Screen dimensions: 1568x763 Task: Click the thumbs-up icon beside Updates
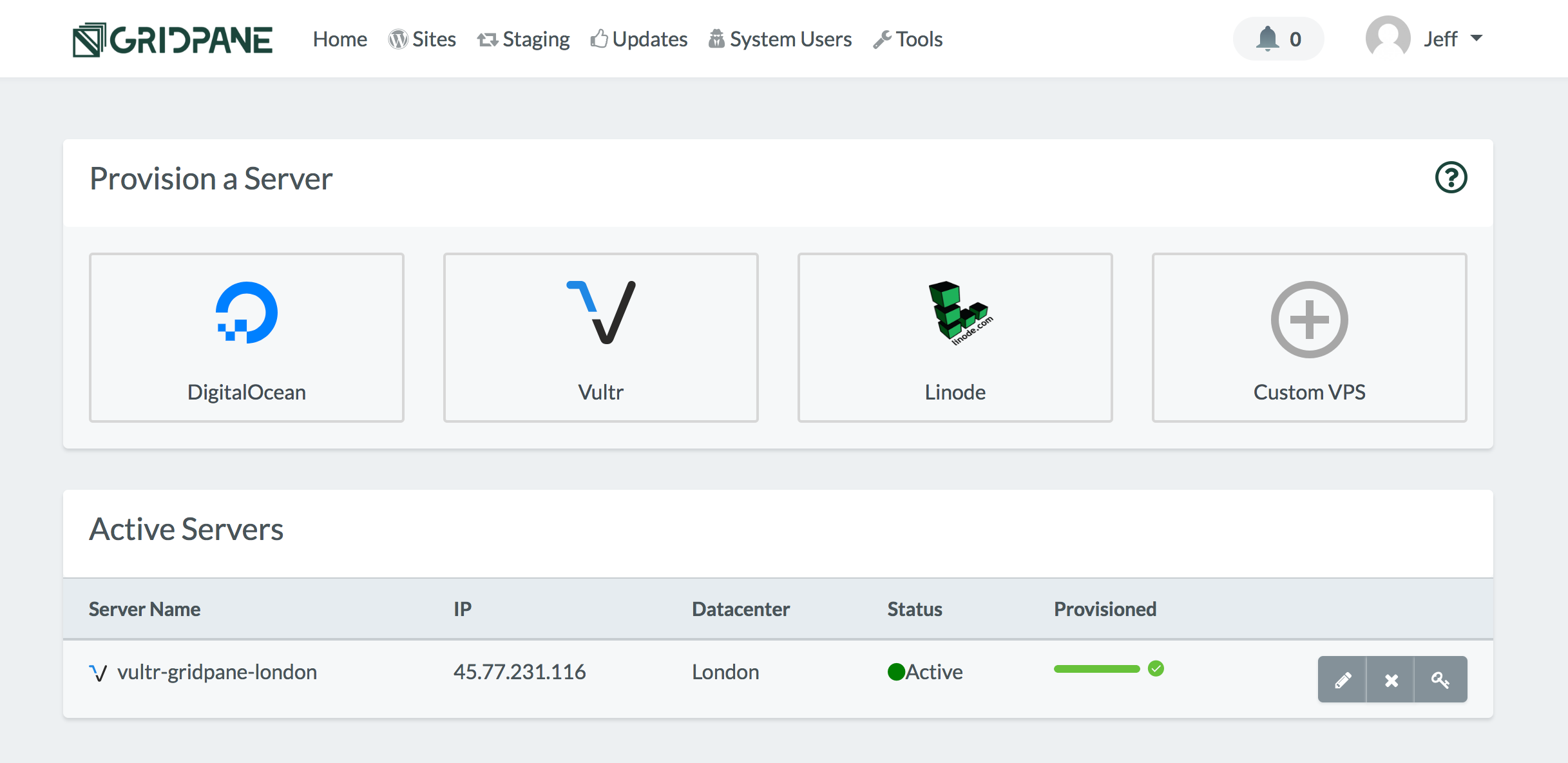tap(599, 39)
